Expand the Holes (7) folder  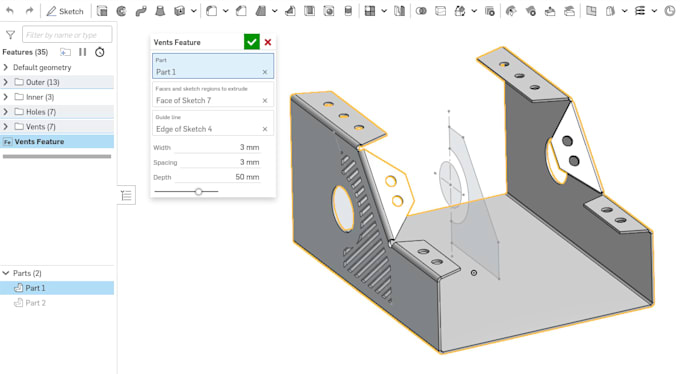(6, 112)
